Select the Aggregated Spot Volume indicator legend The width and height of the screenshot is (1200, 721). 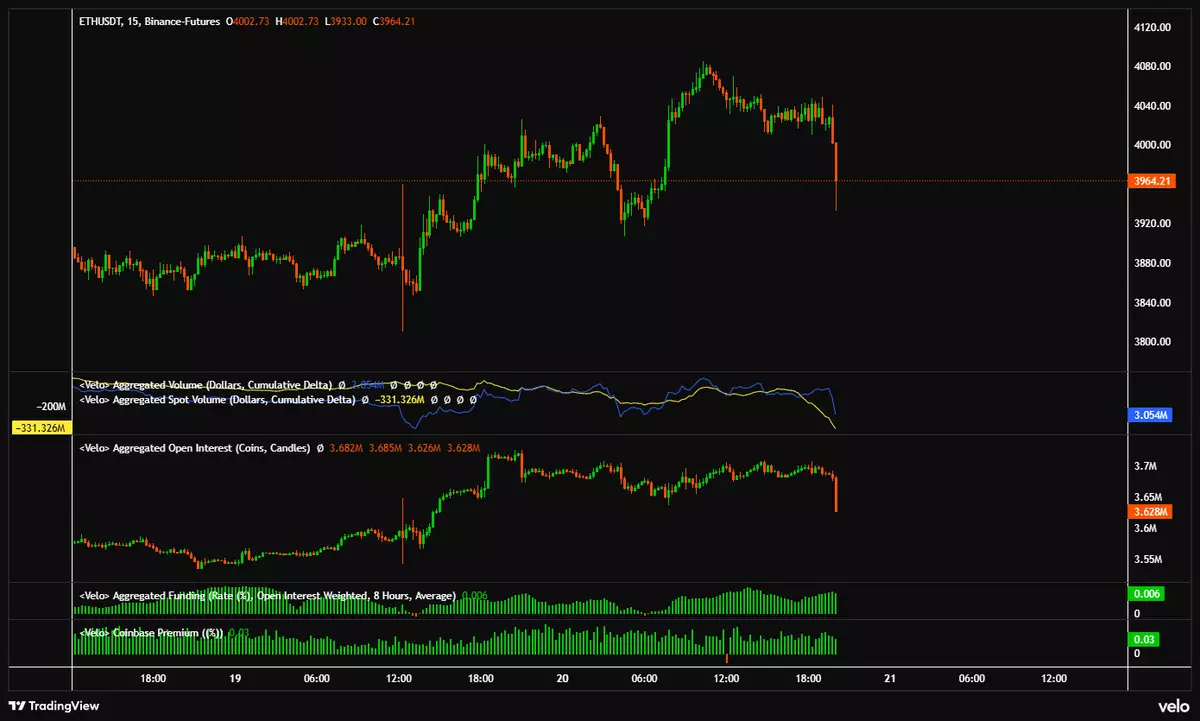click(x=217, y=399)
